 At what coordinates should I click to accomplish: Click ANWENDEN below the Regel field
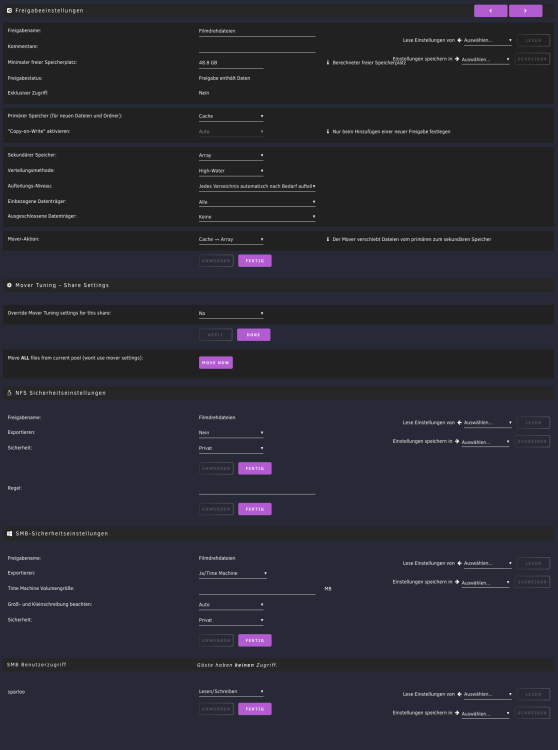[216, 509]
